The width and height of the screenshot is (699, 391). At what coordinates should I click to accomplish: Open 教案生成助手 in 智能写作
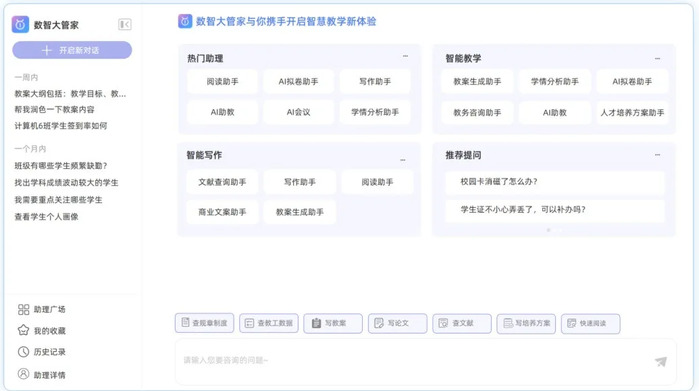coord(300,212)
